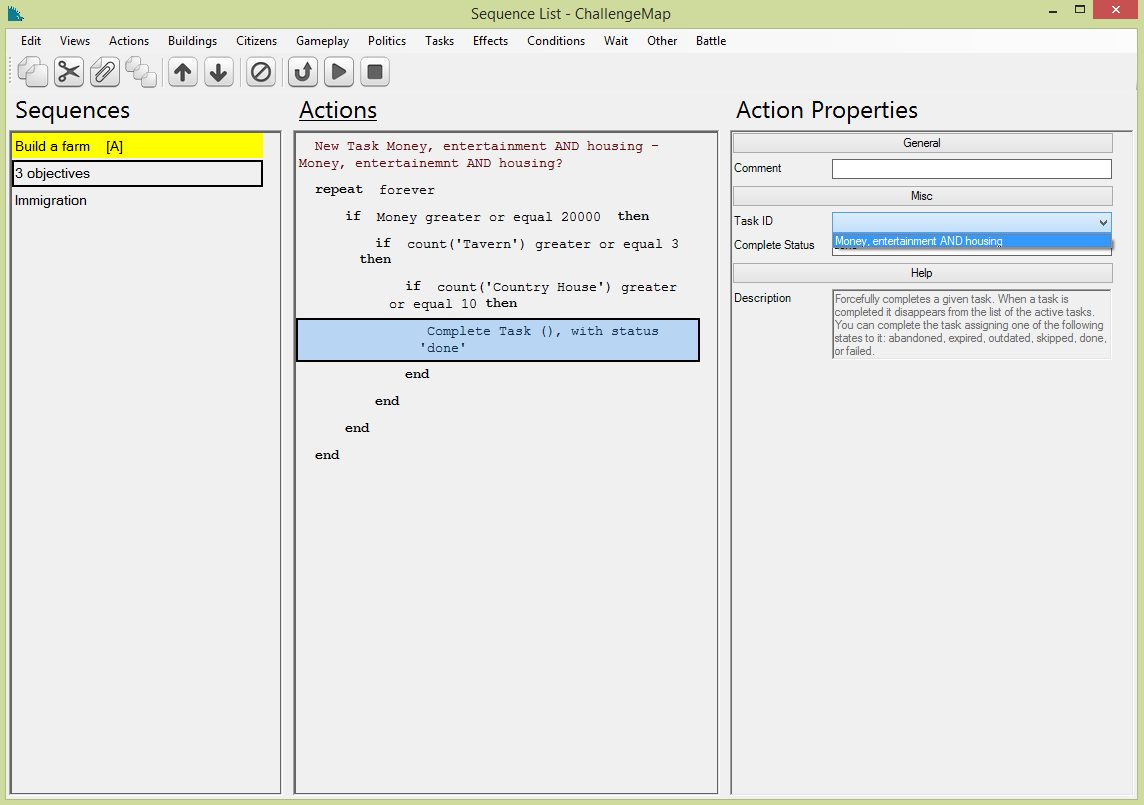
Task: Click the Help section header button
Action: coord(922,273)
